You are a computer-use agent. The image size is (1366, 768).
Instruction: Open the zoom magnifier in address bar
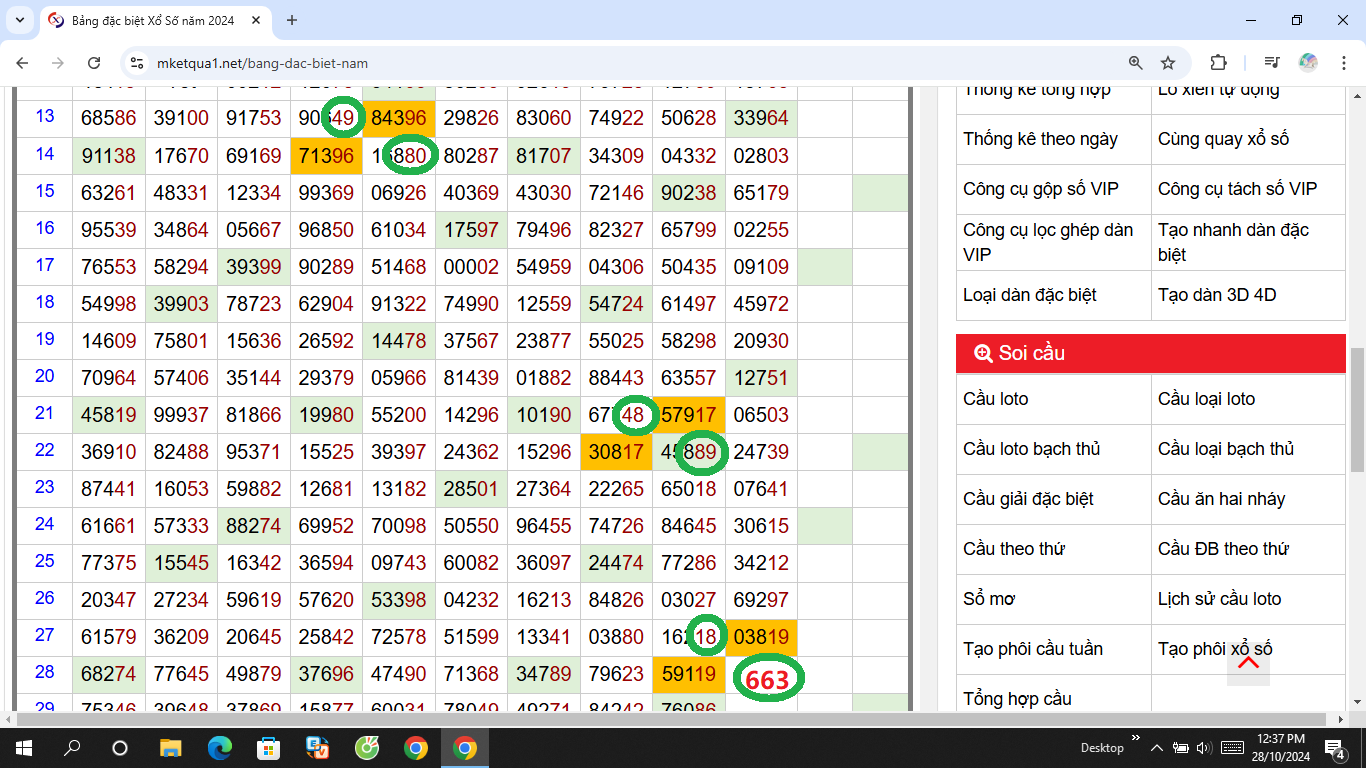pyautogui.click(x=1136, y=63)
